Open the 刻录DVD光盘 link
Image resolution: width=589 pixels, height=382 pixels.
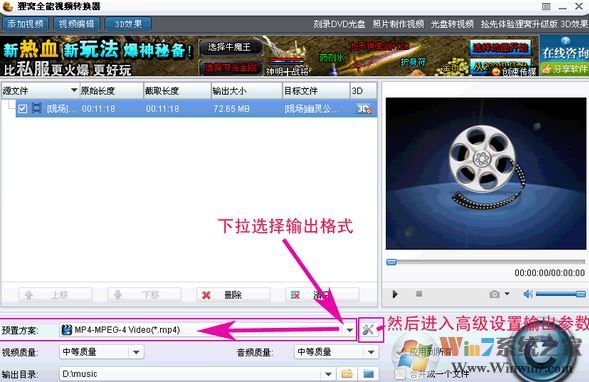coord(339,24)
